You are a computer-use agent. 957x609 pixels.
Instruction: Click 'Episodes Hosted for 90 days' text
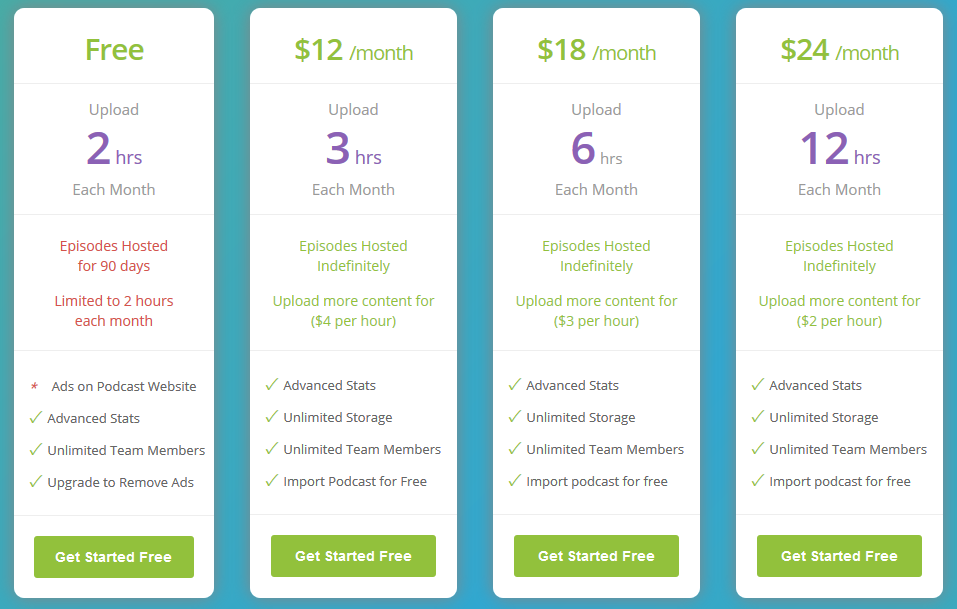click(x=114, y=256)
